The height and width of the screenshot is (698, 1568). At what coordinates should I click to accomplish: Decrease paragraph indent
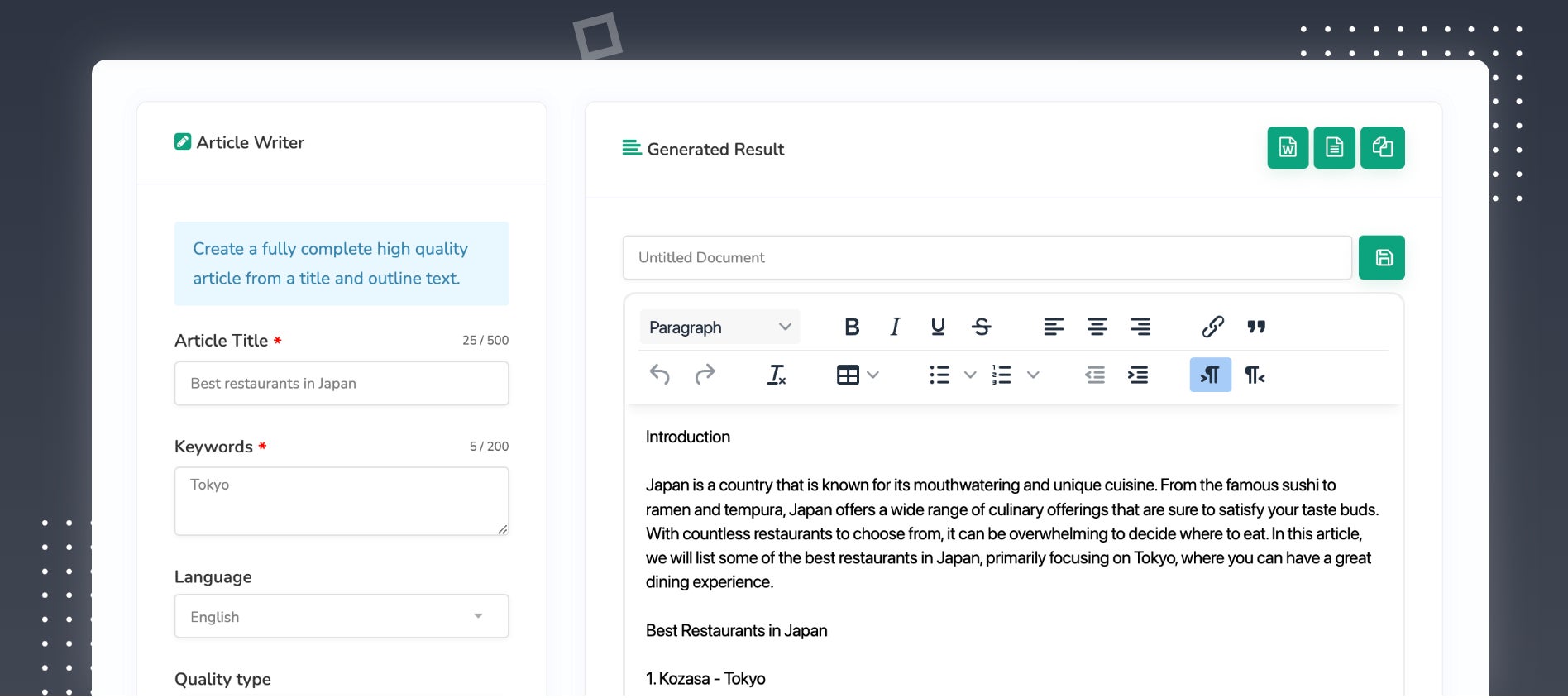point(1095,375)
